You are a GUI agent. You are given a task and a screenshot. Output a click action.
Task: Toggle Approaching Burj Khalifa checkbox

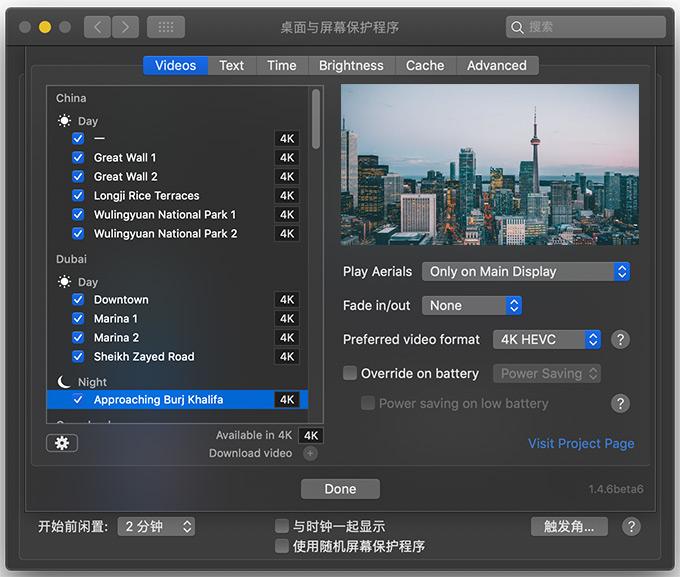78,399
